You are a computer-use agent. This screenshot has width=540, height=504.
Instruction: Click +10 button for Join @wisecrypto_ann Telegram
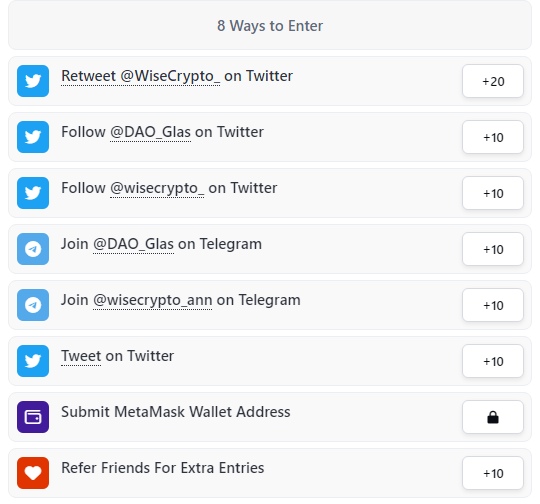493,305
